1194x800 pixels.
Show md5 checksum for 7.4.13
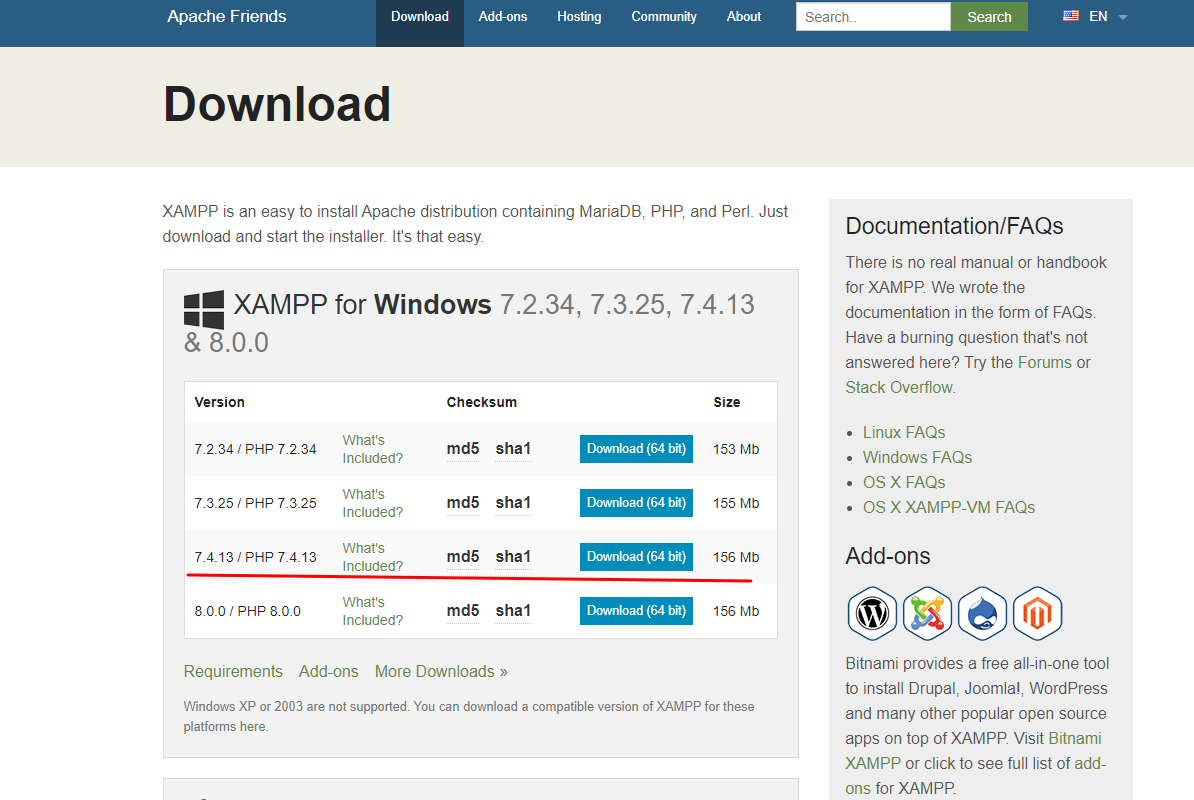pos(463,557)
